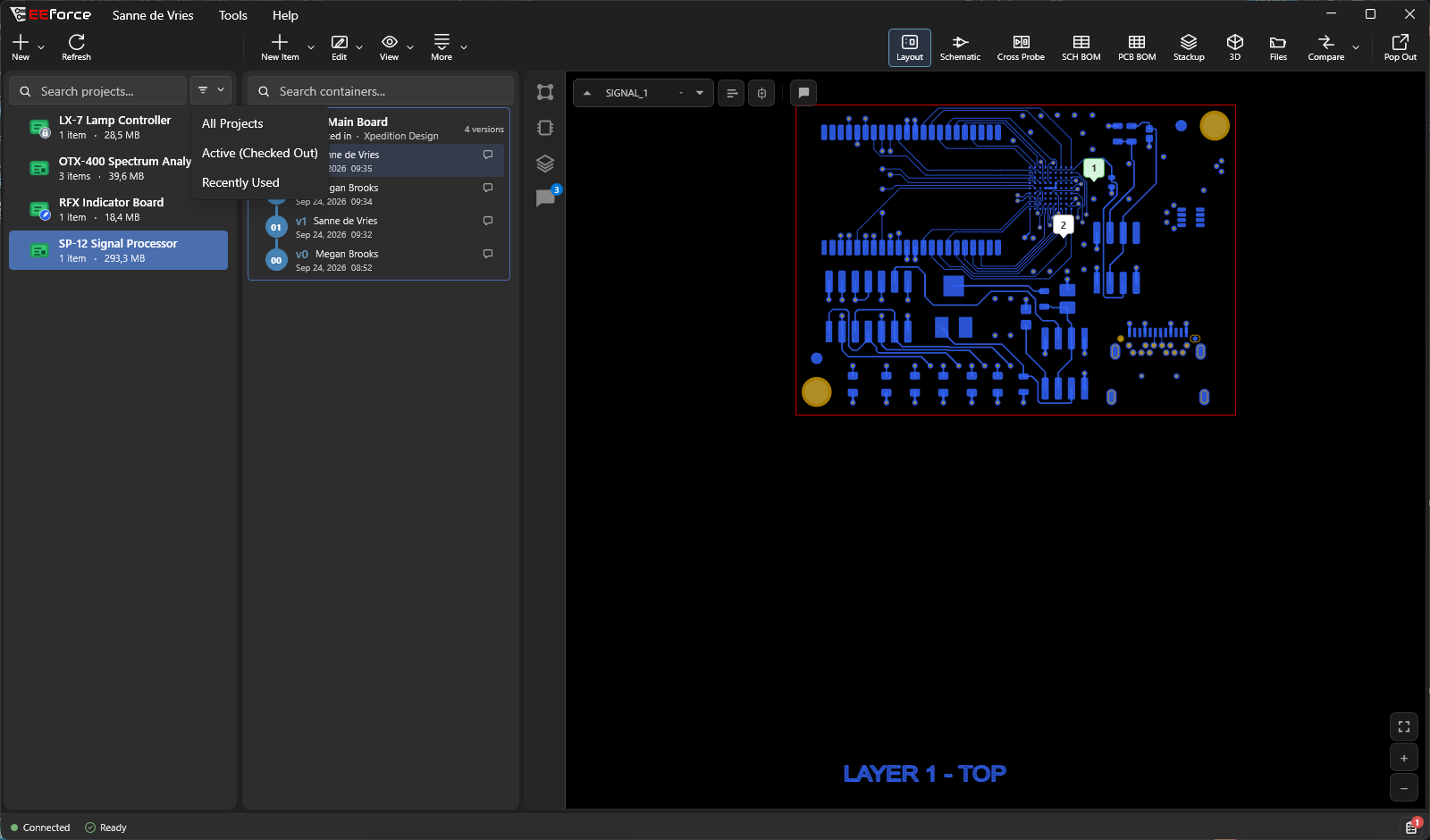Zoom out of the board
This screenshot has height=840, width=1430.
[1404, 788]
